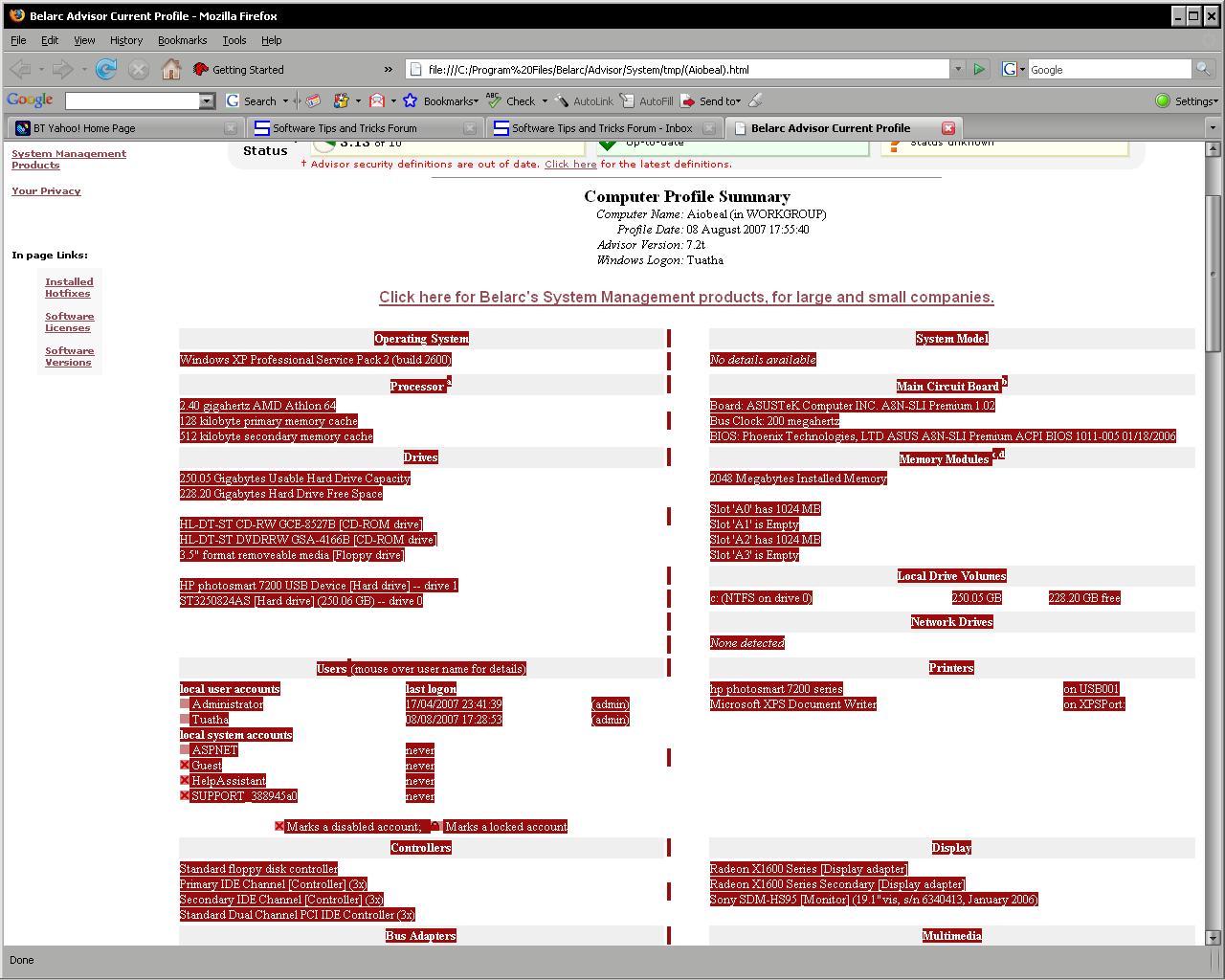Jump to Installed Hotfixes section
This screenshot has height=980, width=1225.
(69, 287)
